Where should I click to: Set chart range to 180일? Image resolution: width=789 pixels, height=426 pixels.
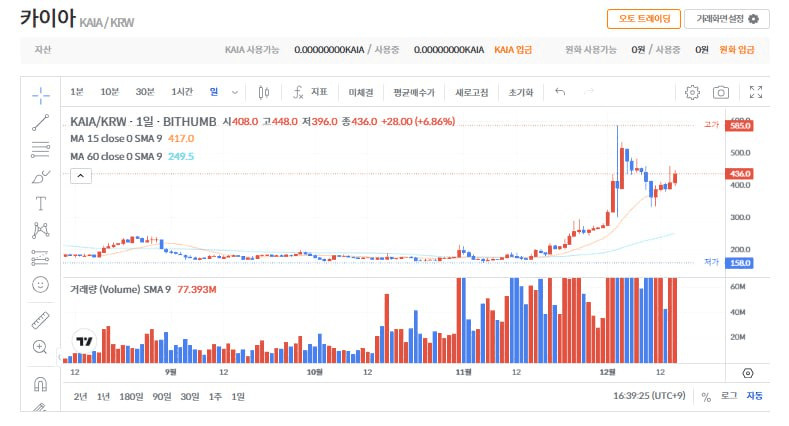pos(131,397)
